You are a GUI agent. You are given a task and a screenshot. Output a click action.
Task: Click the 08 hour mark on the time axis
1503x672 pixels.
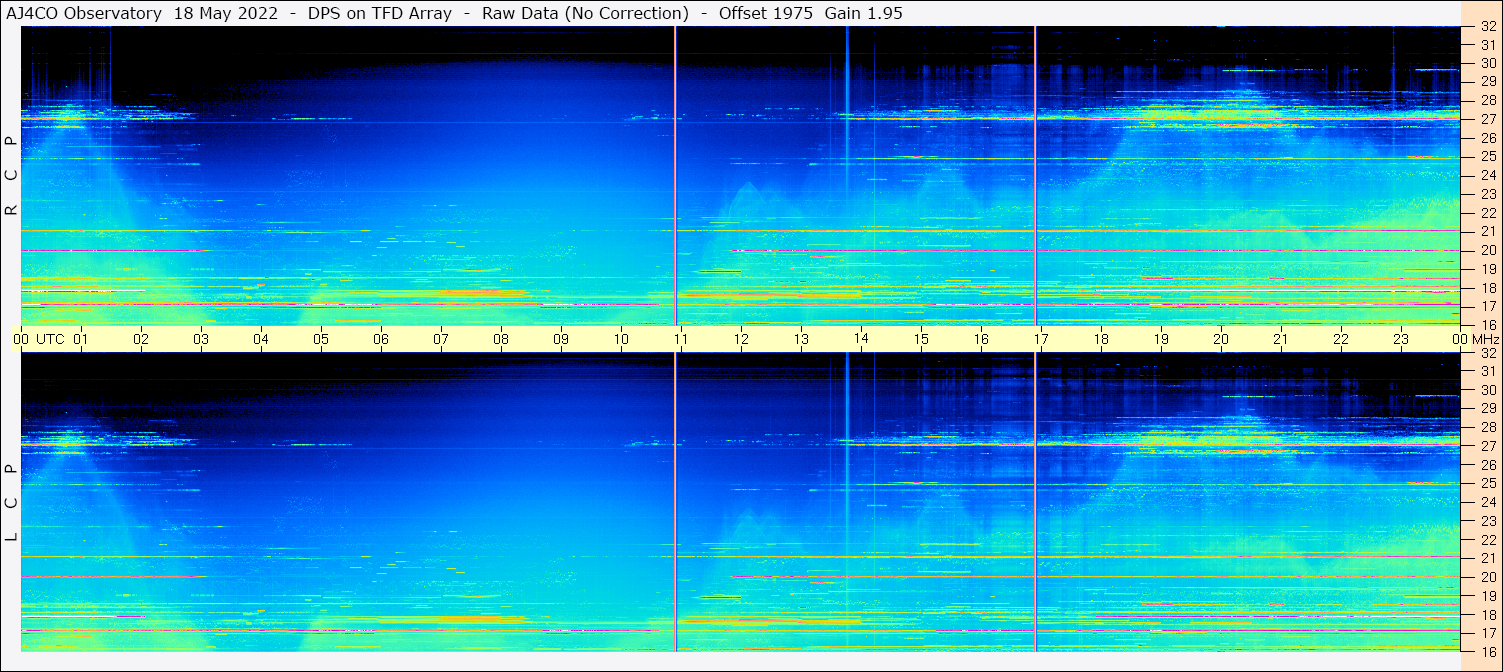pyautogui.click(x=501, y=339)
